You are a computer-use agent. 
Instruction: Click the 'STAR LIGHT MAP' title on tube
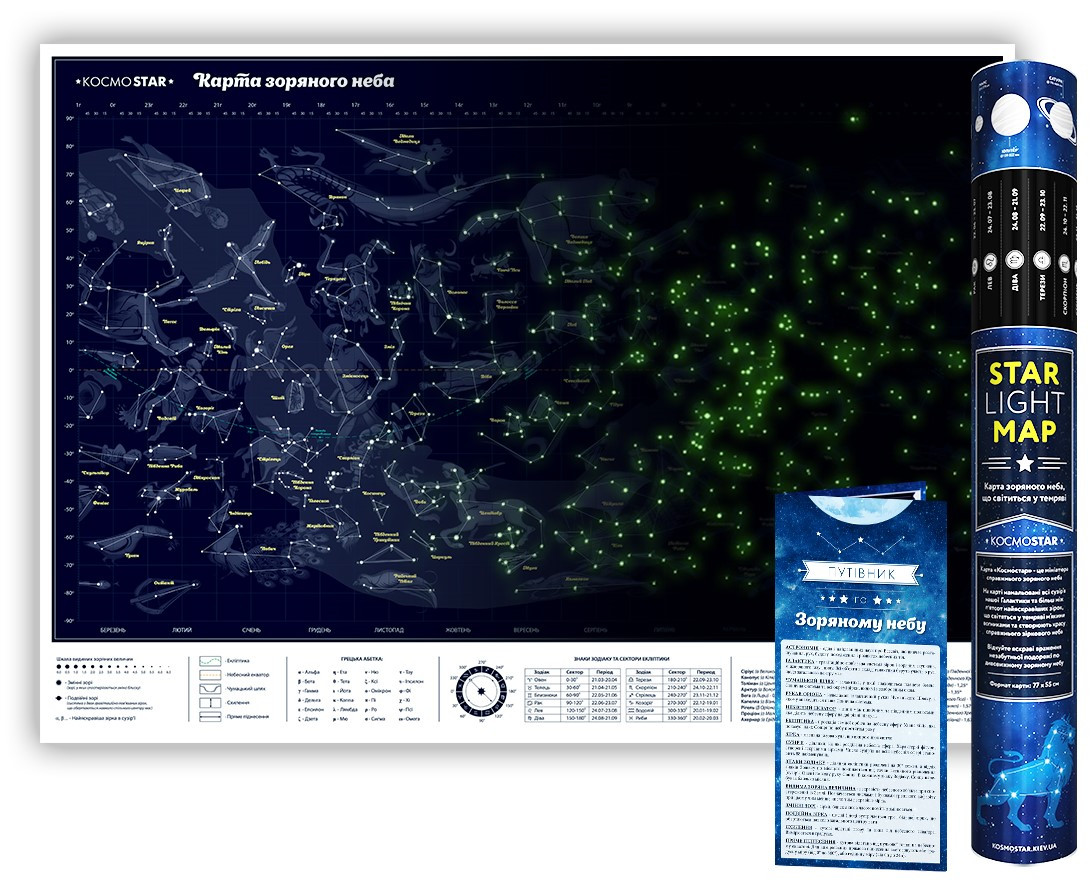point(1024,402)
